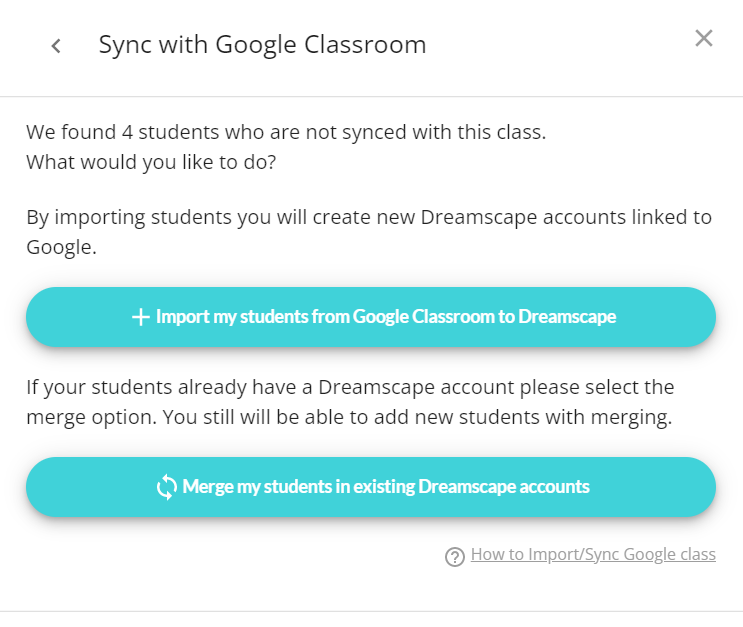Viewport: 743px width, 627px height.
Task: Click the Sync with Google Classroom title
Action: click(x=263, y=45)
